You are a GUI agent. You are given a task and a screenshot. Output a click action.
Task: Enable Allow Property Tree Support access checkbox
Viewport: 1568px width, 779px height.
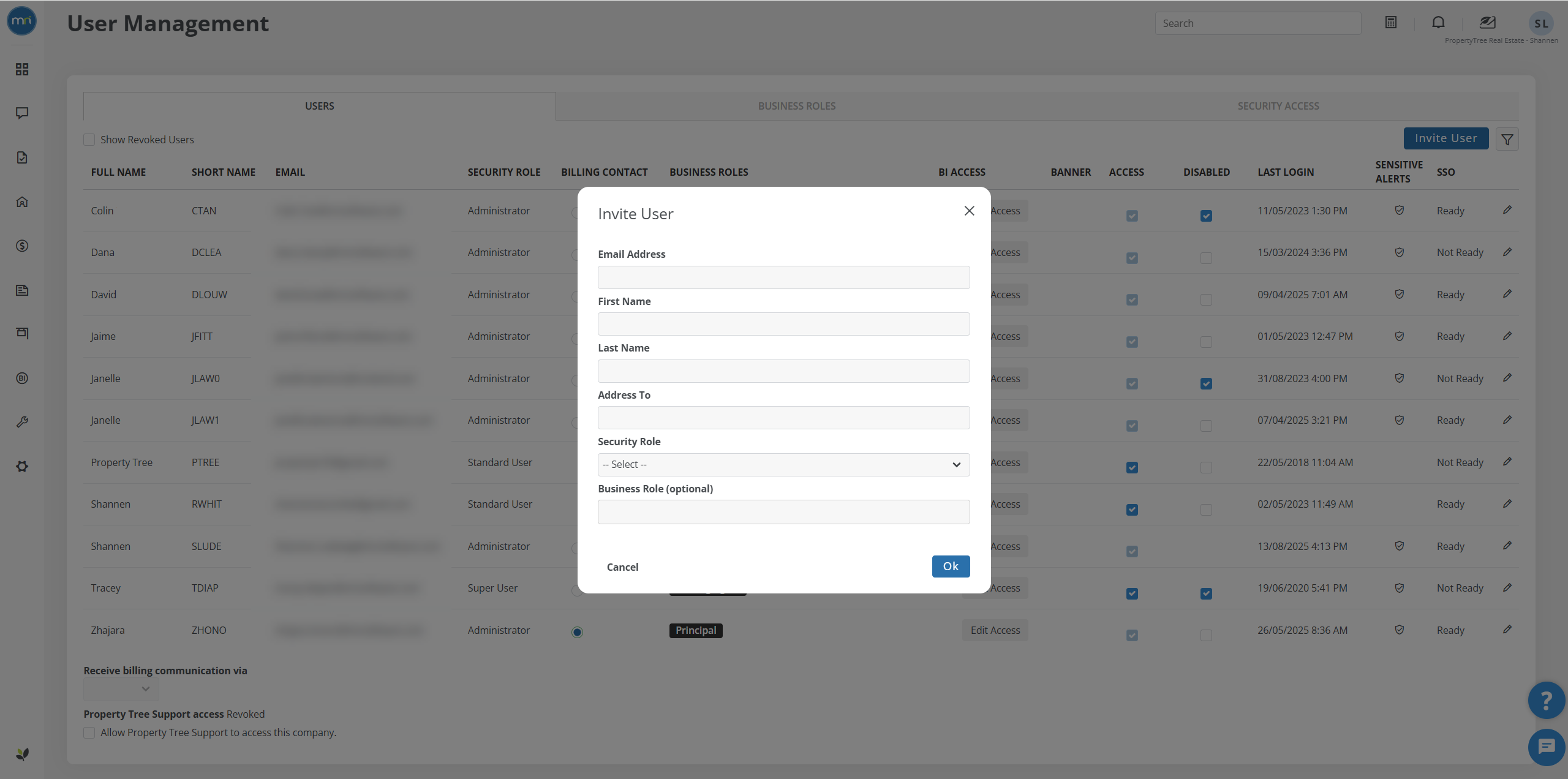[x=89, y=732]
